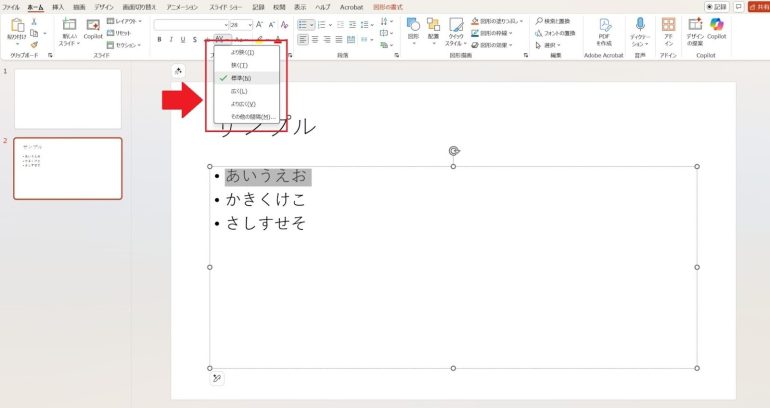Click the 共有 share button
The width and height of the screenshot is (770, 408).
(757, 6)
